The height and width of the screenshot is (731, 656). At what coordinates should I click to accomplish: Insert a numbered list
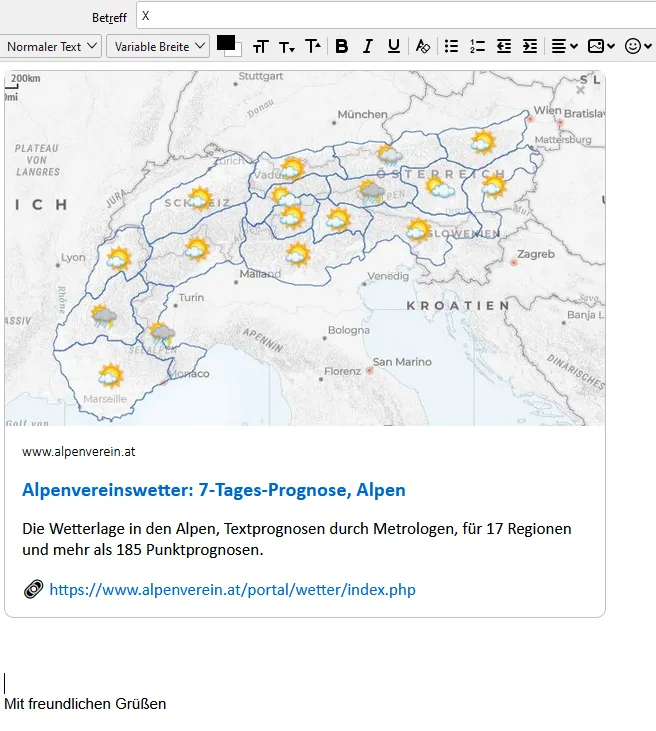tap(477, 46)
